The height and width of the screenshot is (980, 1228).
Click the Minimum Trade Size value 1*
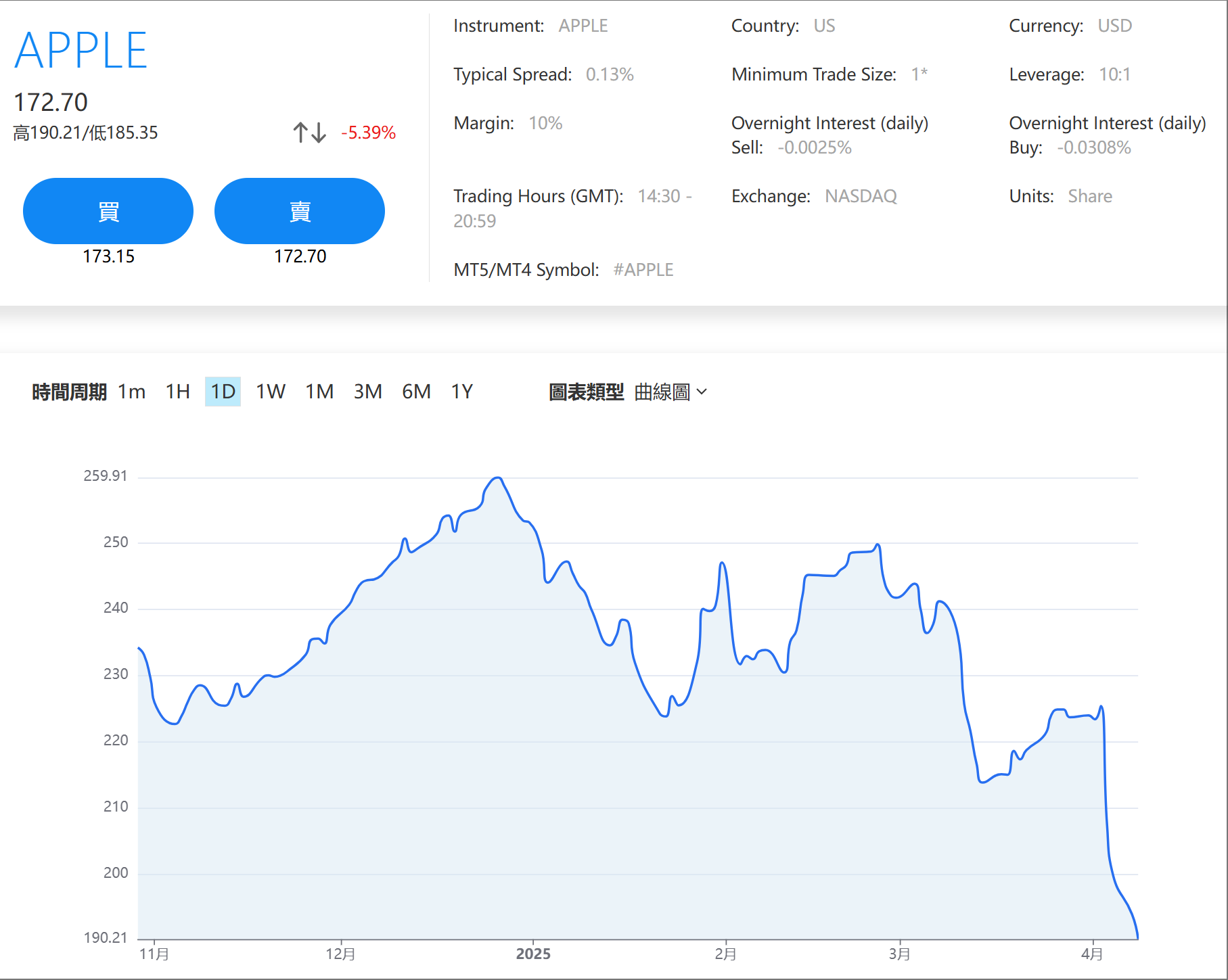point(919,74)
